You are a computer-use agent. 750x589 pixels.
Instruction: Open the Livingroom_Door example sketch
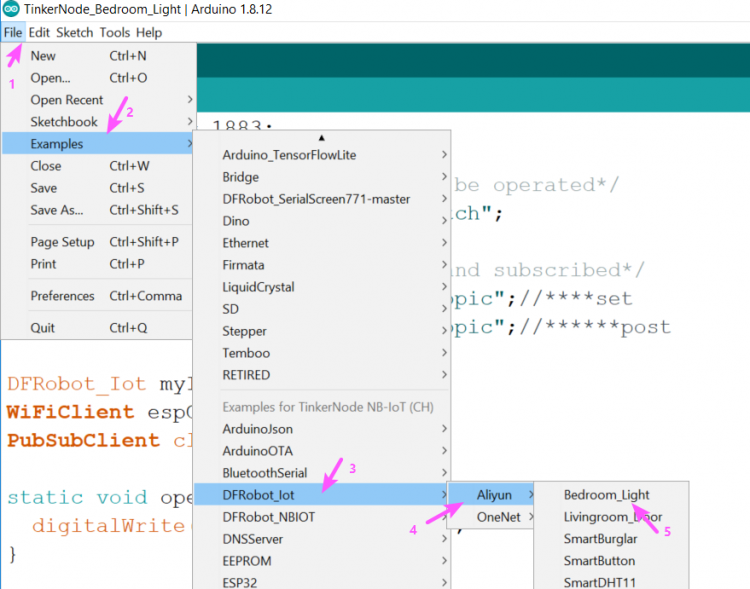611,517
